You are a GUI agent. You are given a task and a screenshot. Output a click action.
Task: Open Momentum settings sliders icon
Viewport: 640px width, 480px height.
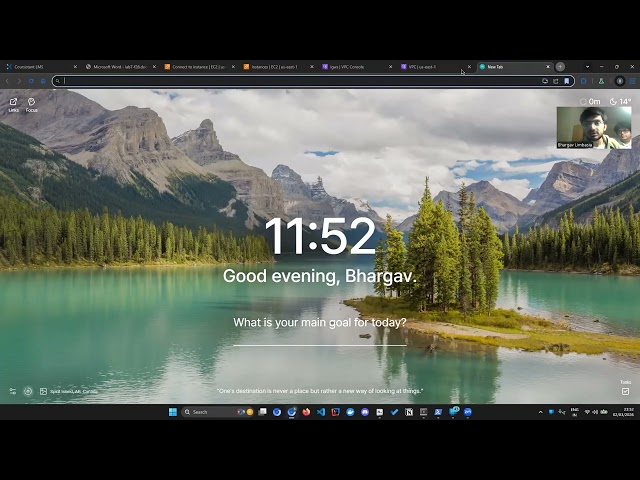pyautogui.click(x=13, y=391)
